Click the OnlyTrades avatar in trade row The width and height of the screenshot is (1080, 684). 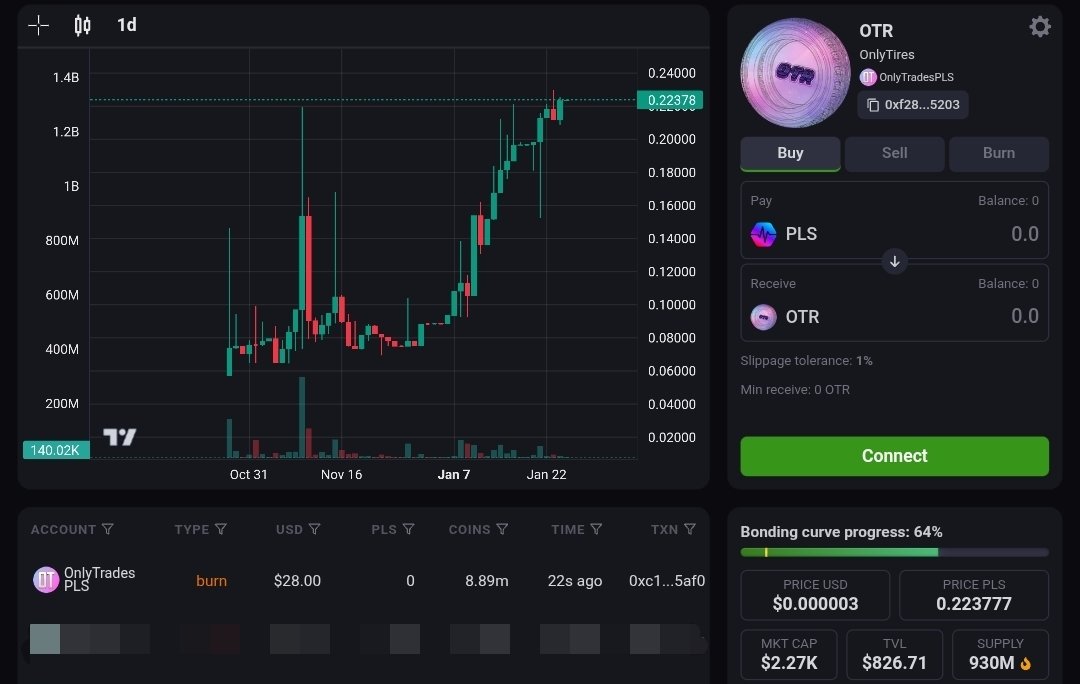pyautogui.click(x=46, y=580)
